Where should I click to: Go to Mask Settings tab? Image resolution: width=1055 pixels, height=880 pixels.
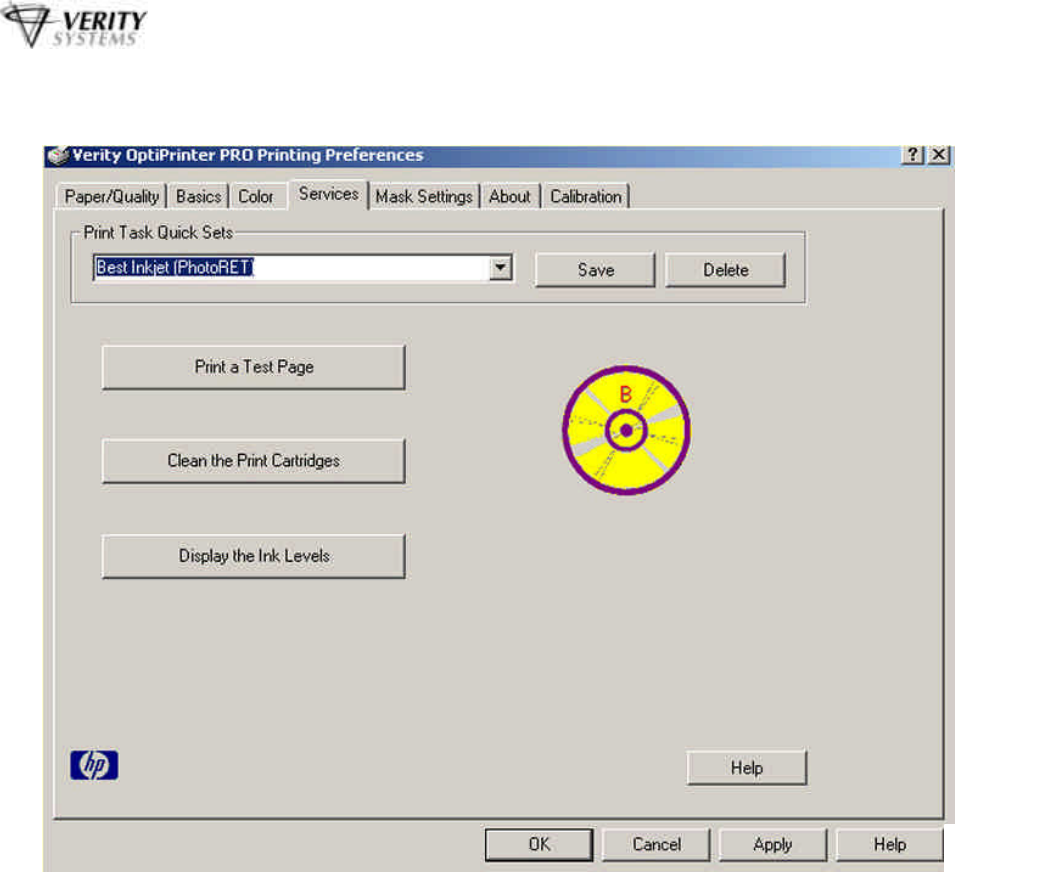[424, 196]
